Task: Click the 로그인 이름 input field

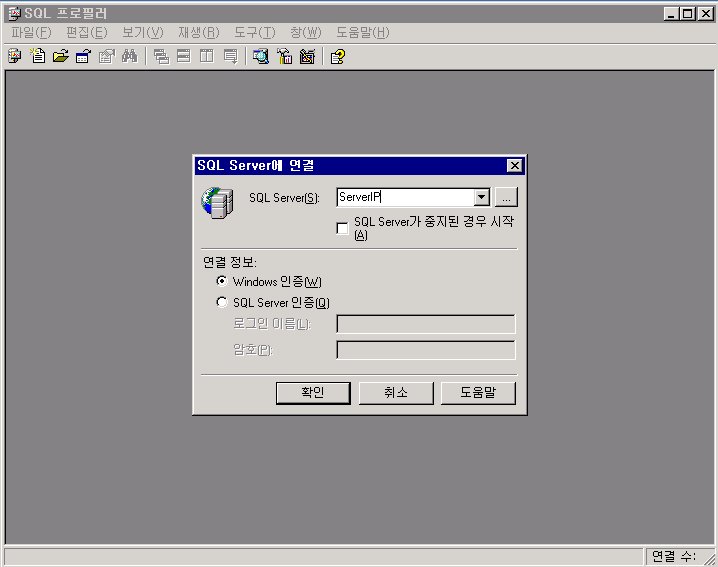Action: (426, 324)
